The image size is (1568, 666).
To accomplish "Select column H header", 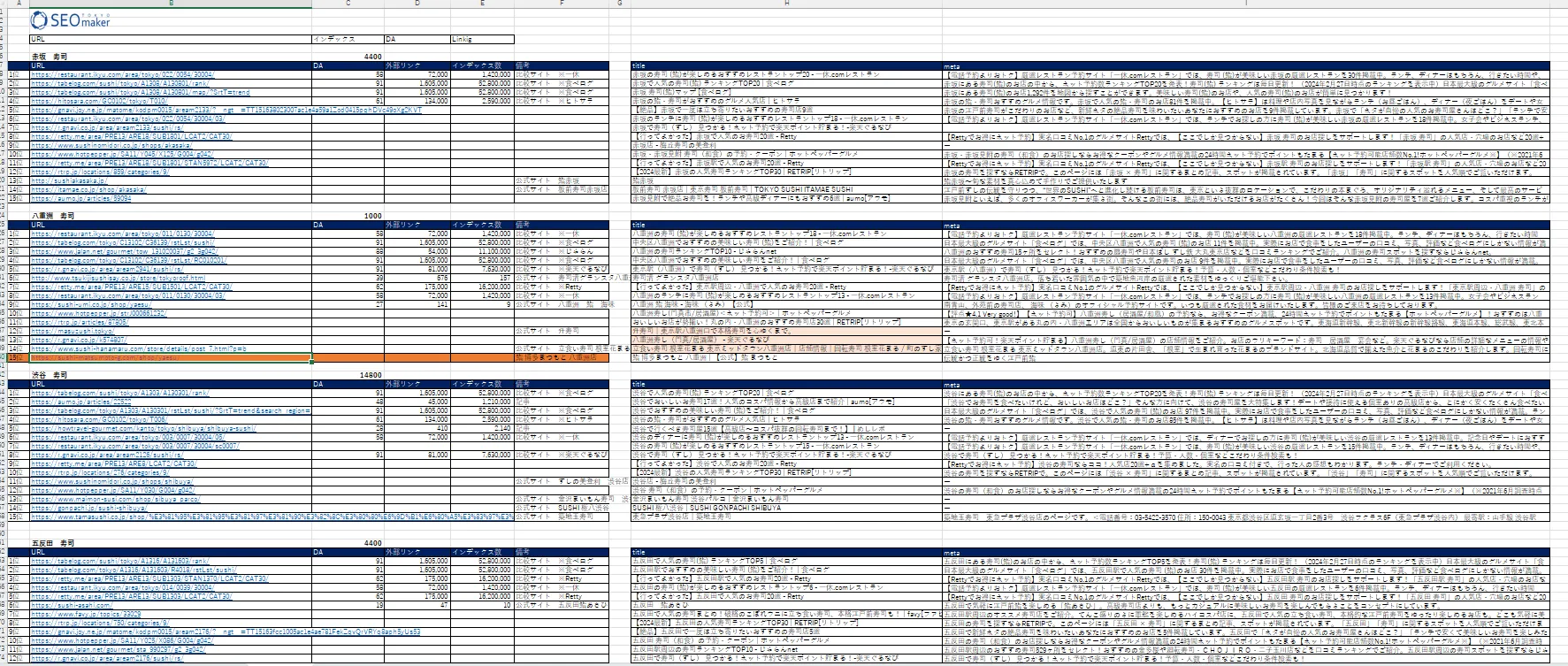I will pyautogui.click(x=786, y=4).
